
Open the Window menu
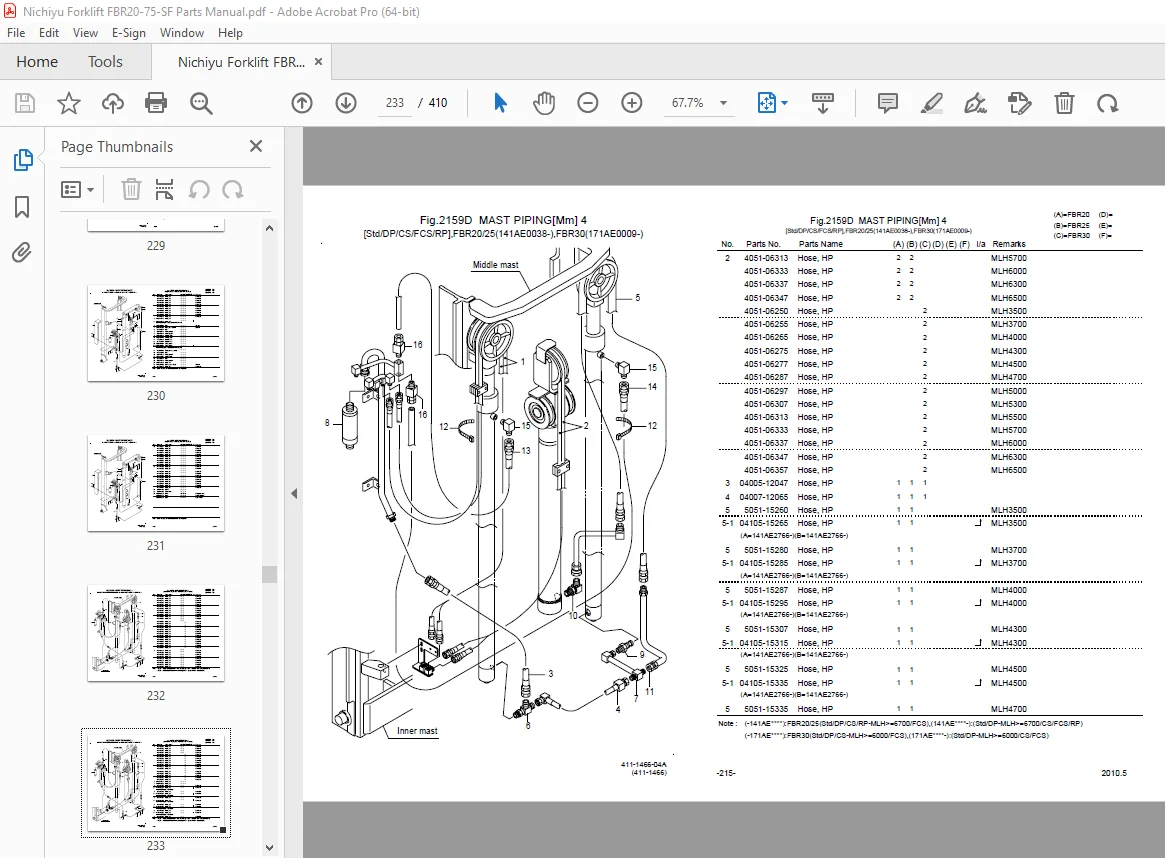click(x=182, y=33)
